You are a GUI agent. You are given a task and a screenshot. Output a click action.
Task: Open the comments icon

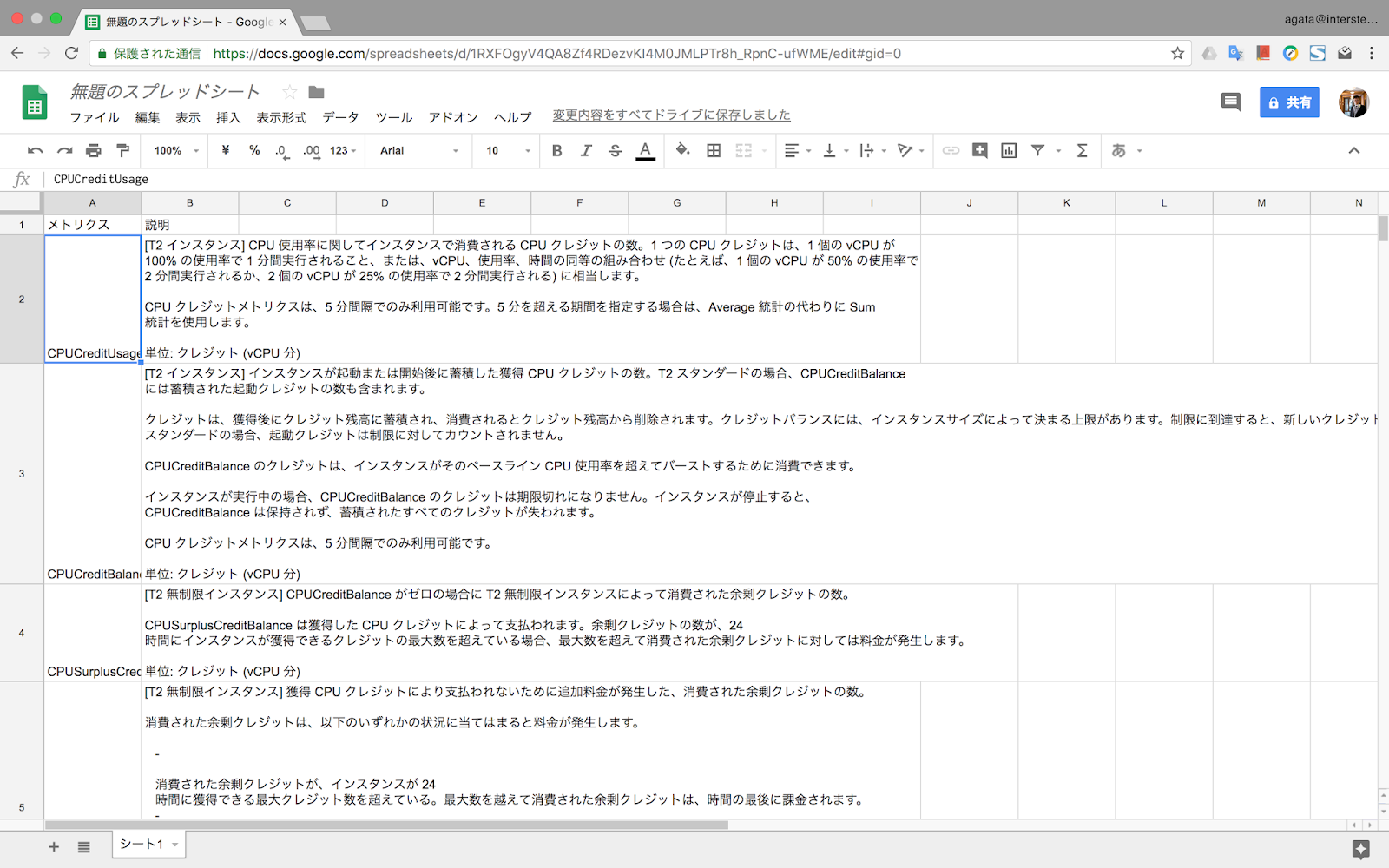1230,102
